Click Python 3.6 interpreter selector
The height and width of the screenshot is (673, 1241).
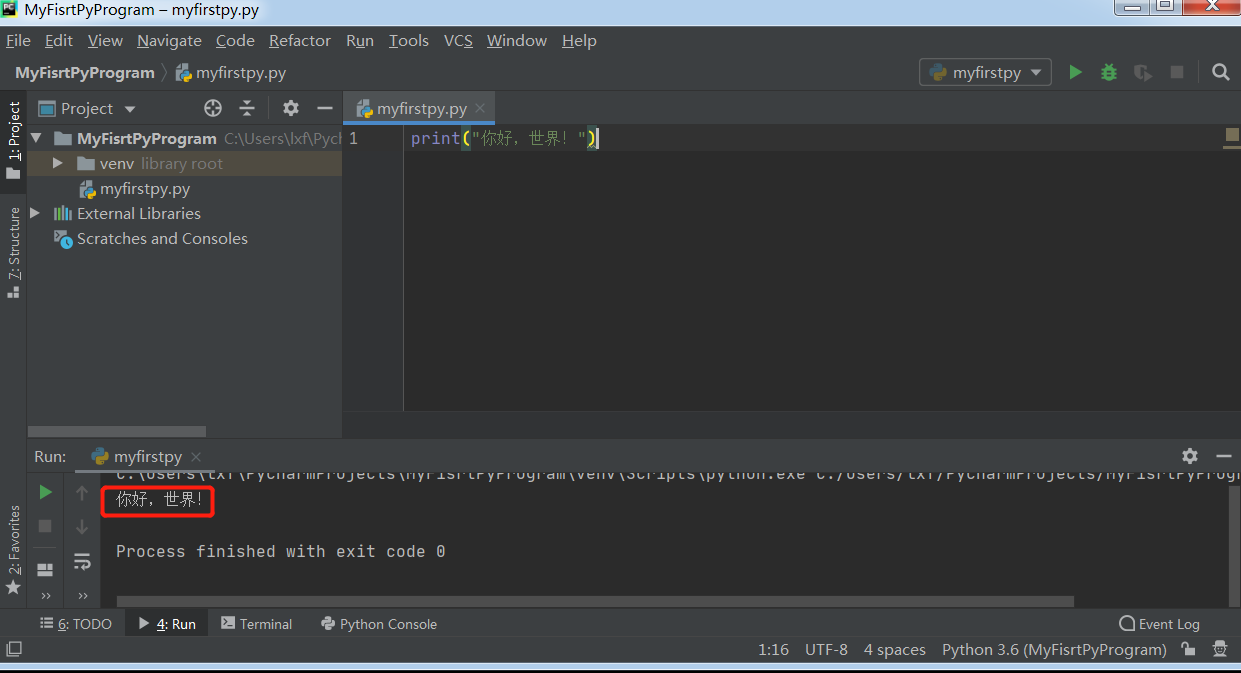pyautogui.click(x=1054, y=649)
